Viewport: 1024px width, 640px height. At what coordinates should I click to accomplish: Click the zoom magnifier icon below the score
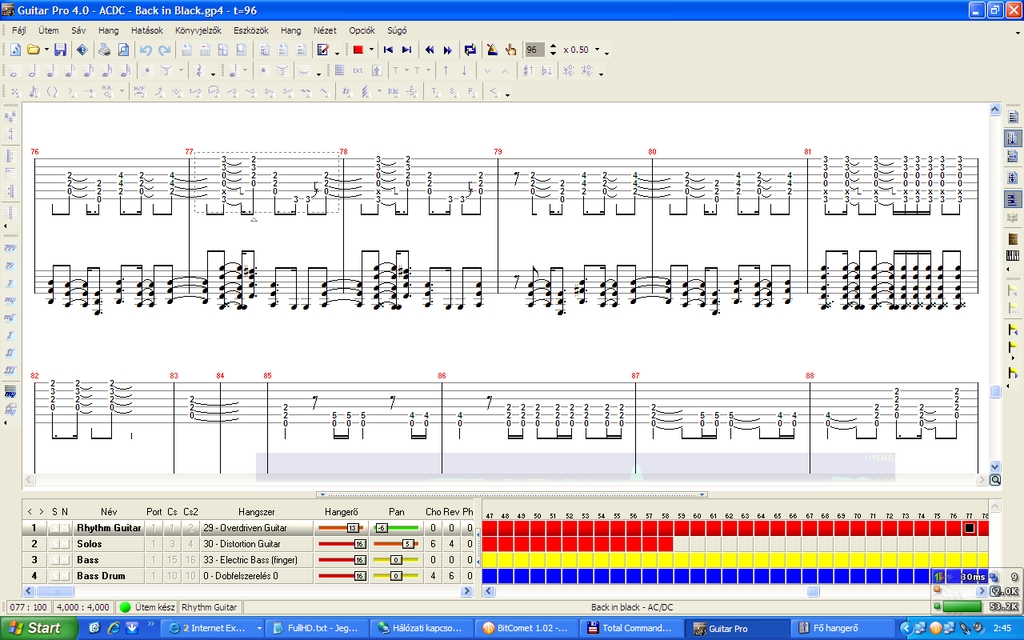995,480
